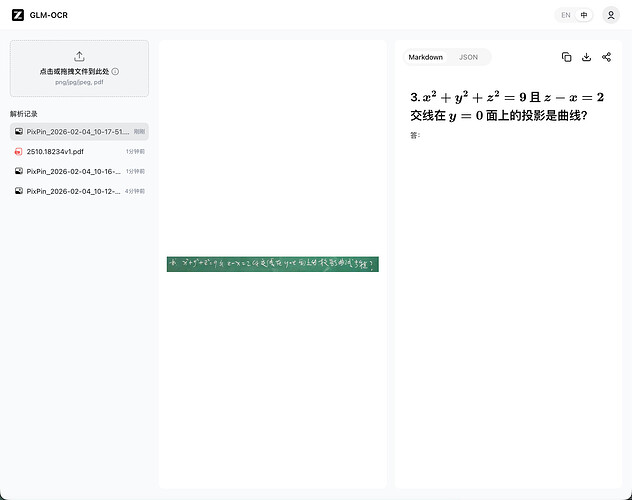The height and width of the screenshot is (500, 632).
Task: Click image icon of PixPin_2026-02-04_10-17-51 record
Action: [x=19, y=131]
